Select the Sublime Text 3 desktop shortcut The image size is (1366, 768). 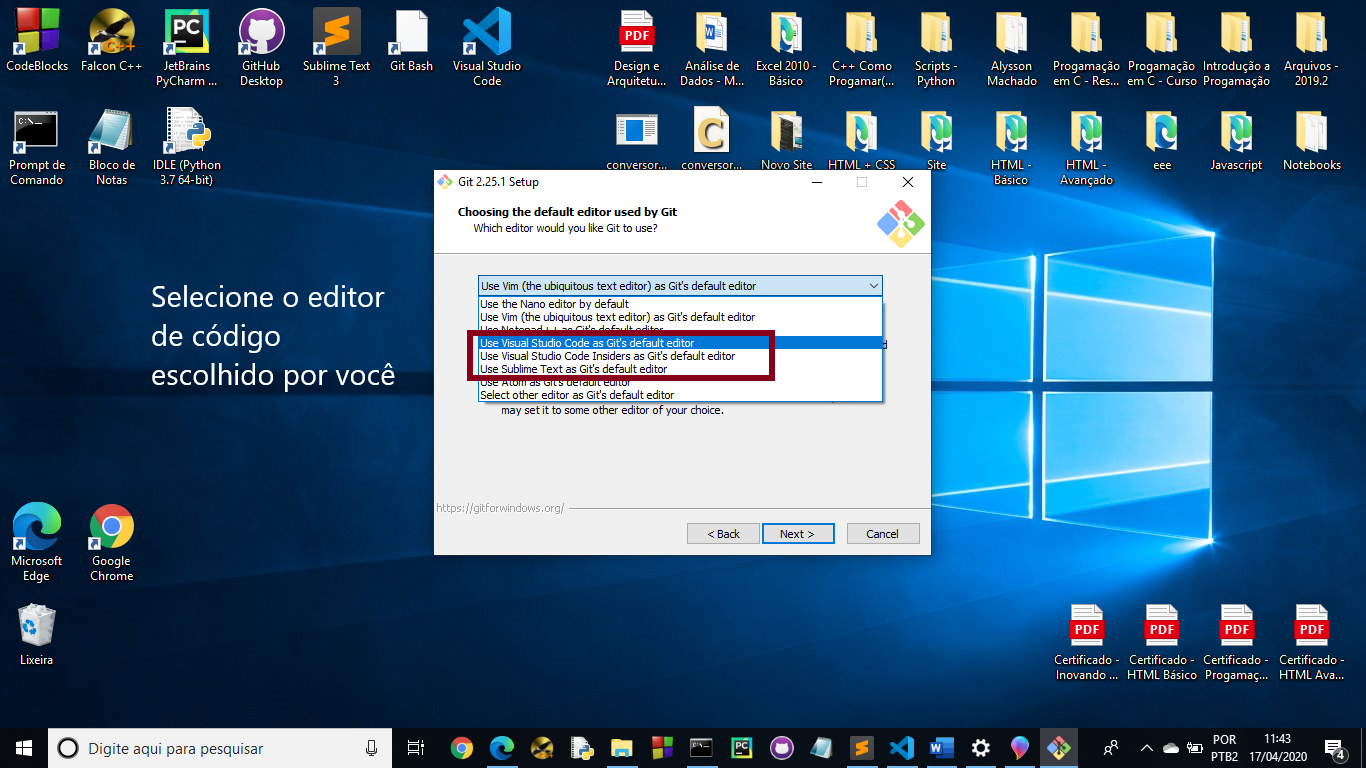pyautogui.click(x=336, y=47)
